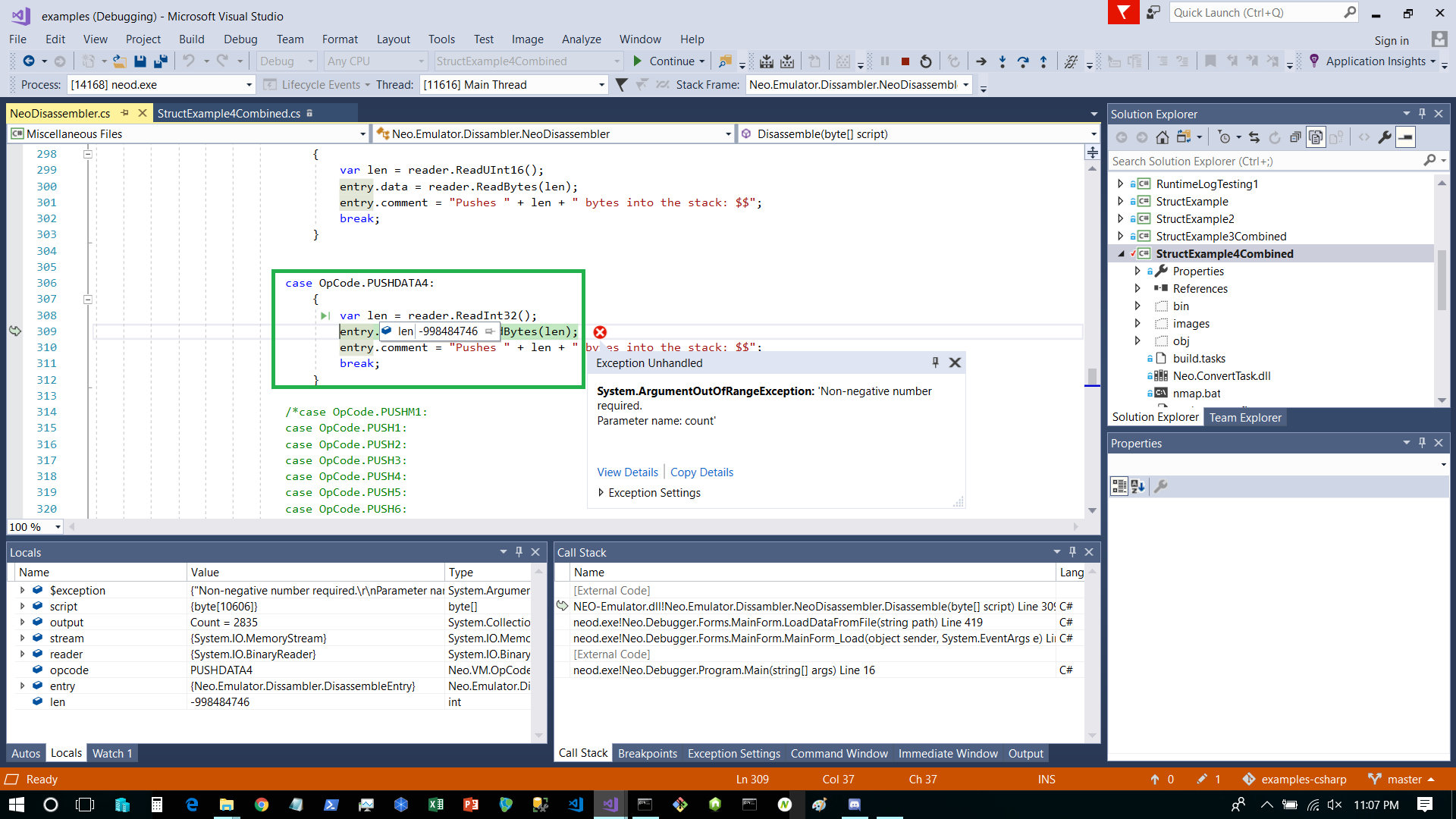Viewport: 1456px width, 819px height.
Task: Expand the References node under StructExample4Combined
Action: click(1137, 289)
